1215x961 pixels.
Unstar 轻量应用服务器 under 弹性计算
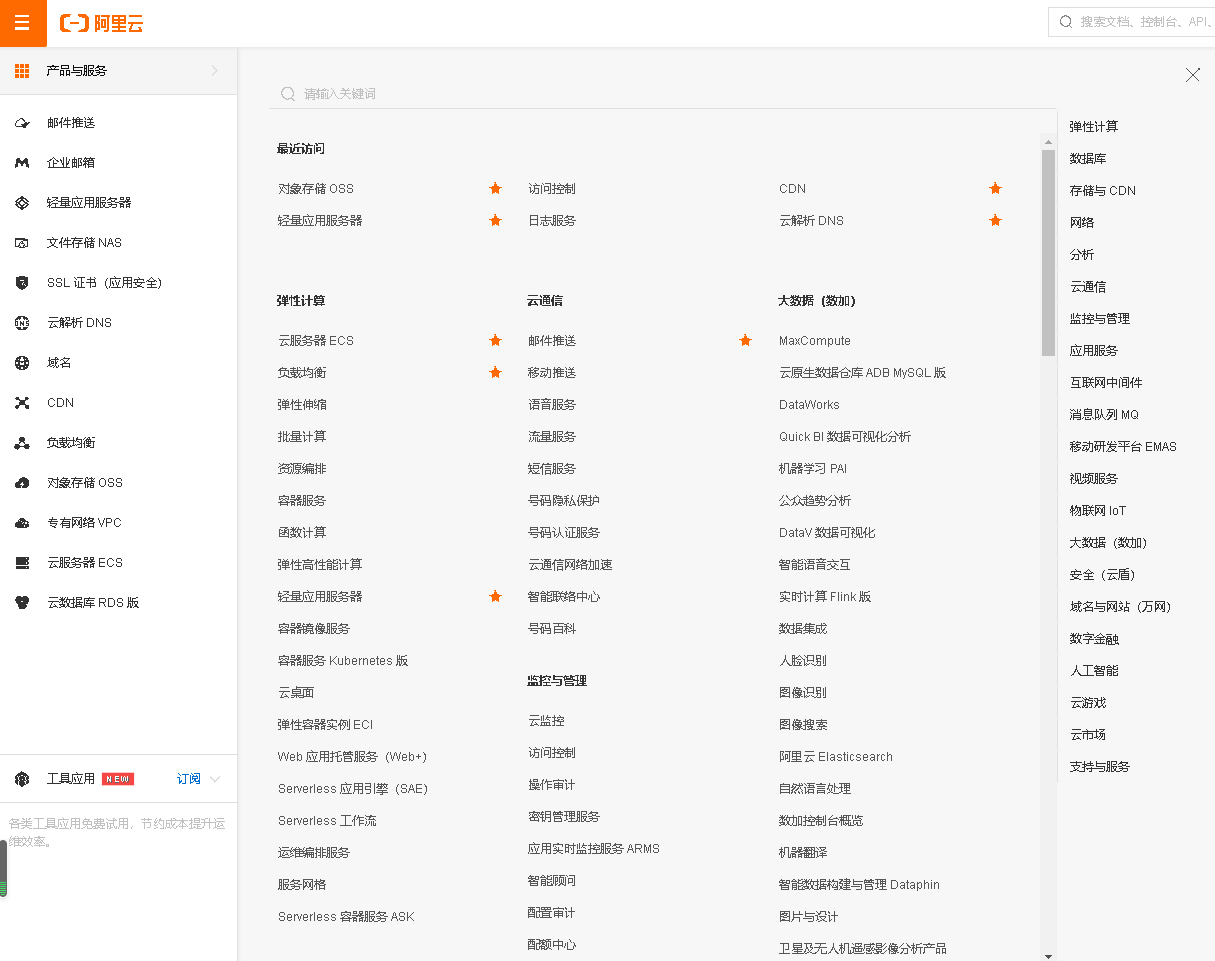[495, 596]
